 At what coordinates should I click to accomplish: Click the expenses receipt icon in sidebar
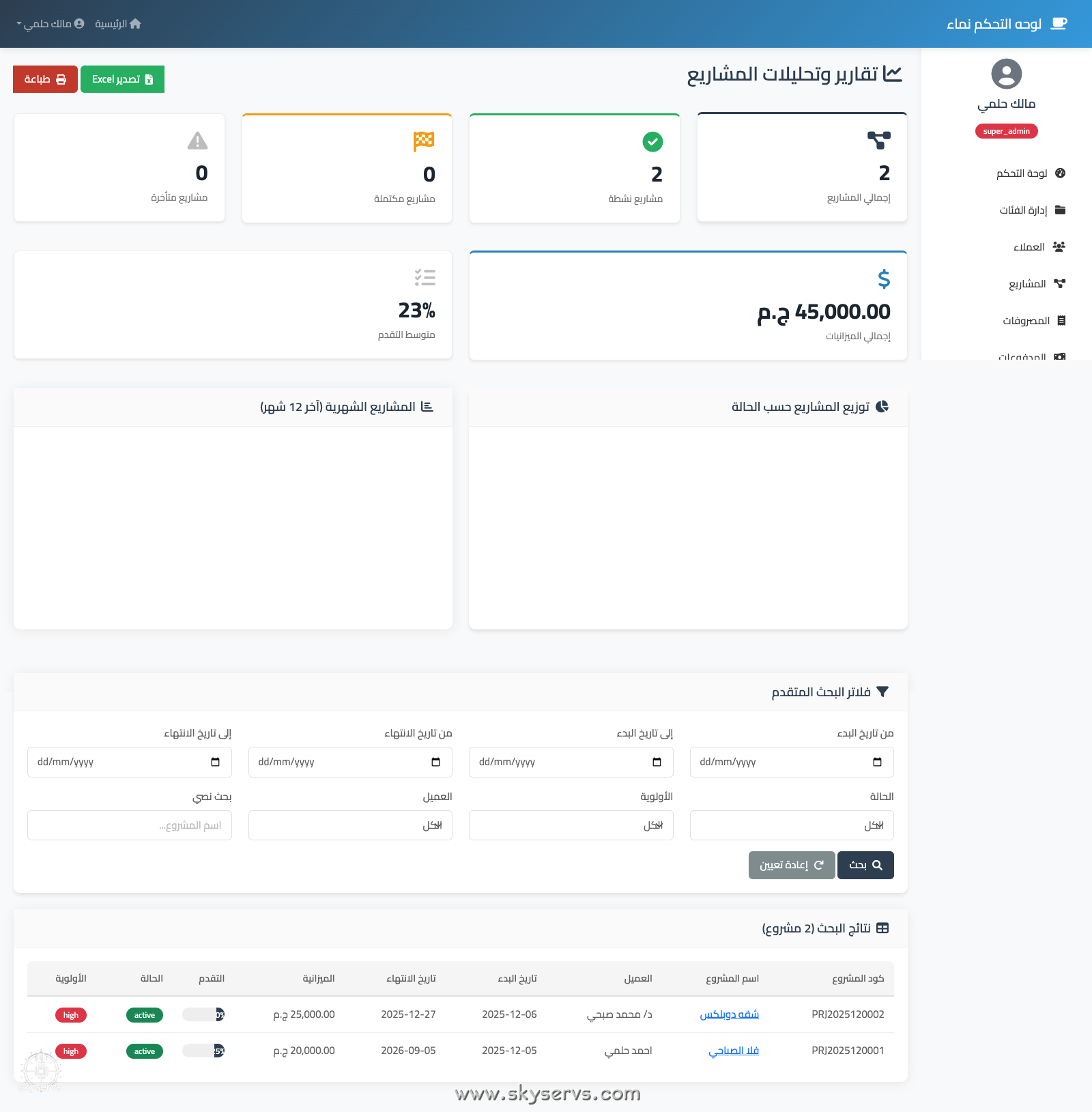[x=1061, y=321]
